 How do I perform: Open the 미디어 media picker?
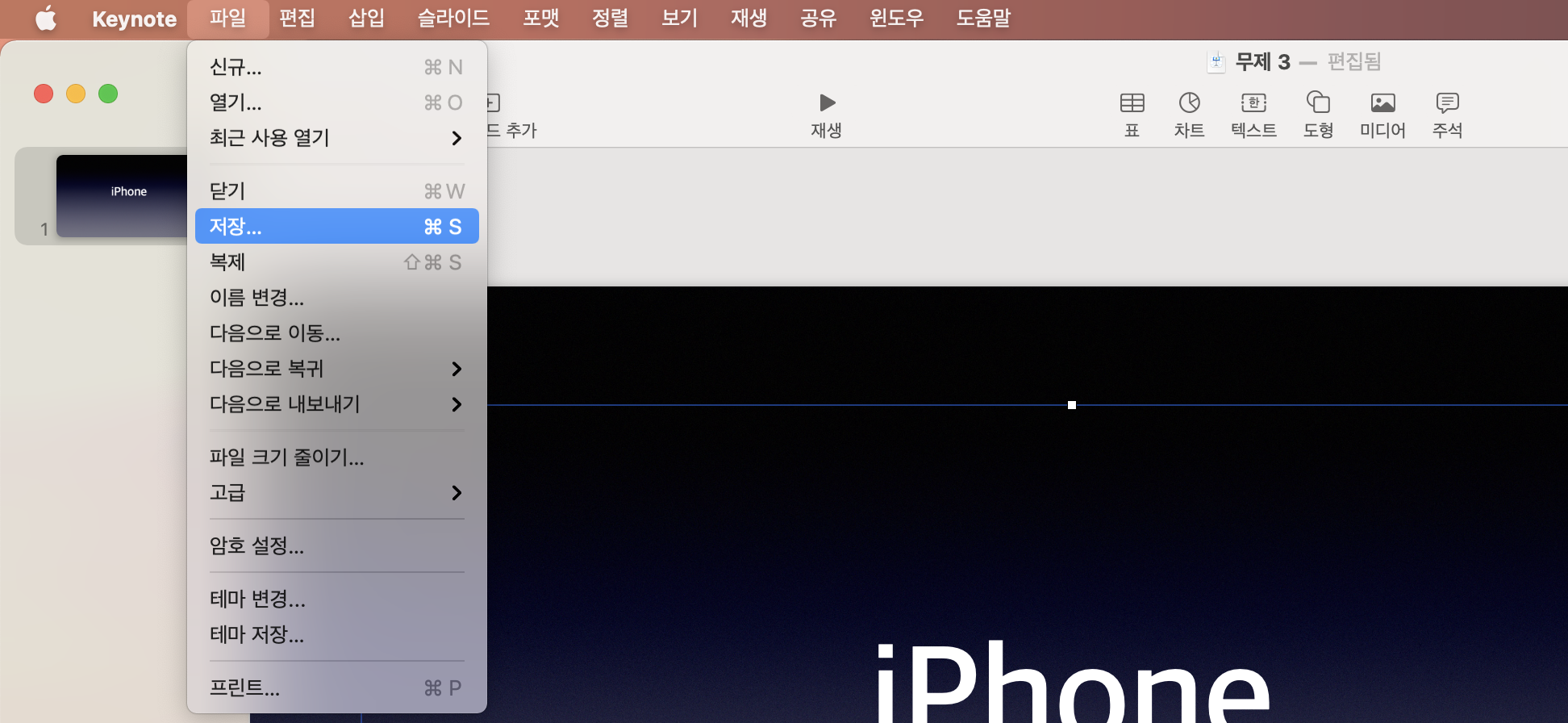click(x=1382, y=102)
